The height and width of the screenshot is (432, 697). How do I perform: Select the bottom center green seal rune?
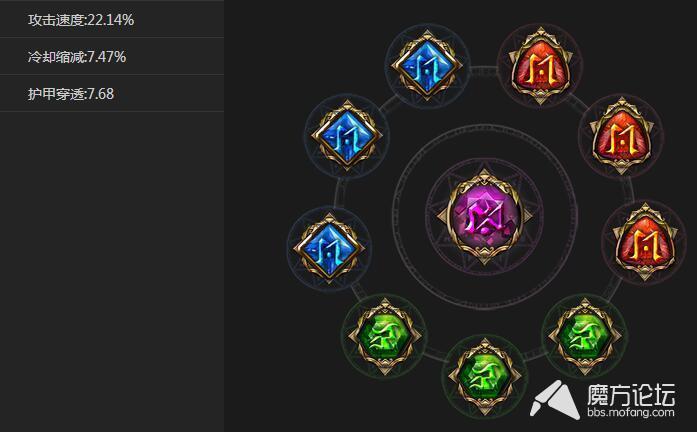(485, 376)
